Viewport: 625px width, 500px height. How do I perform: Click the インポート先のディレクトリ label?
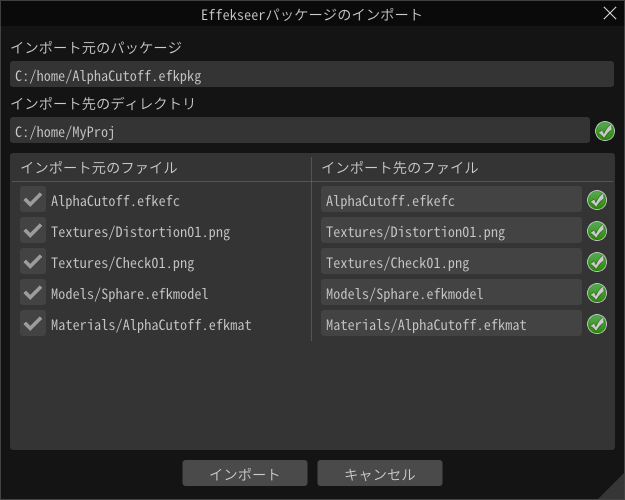click(103, 104)
